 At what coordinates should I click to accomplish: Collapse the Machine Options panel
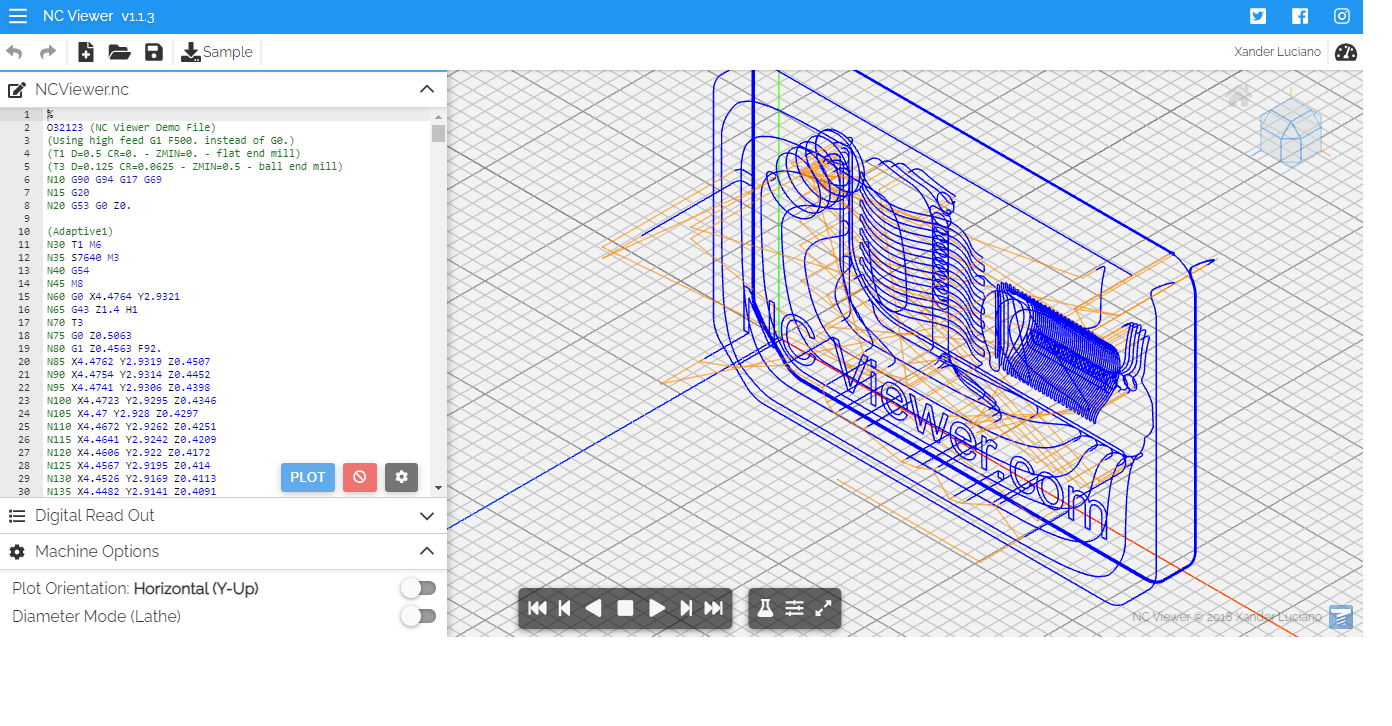tap(427, 552)
